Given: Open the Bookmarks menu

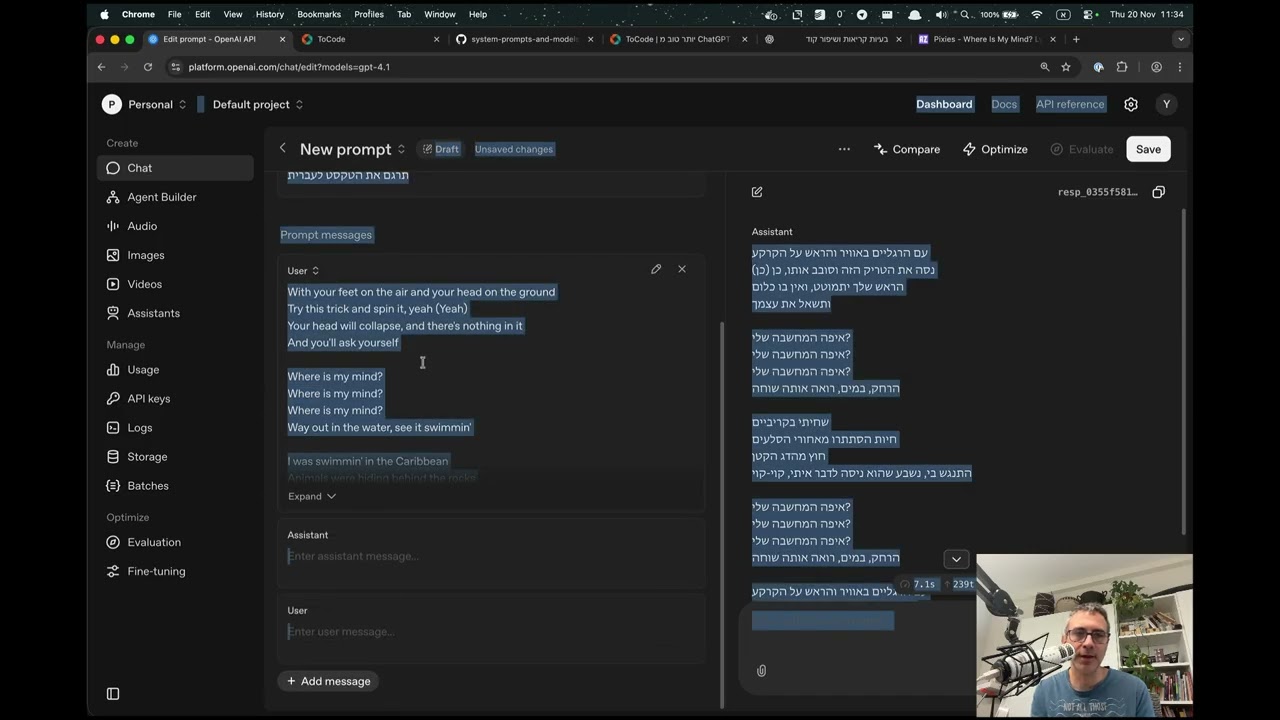Looking at the screenshot, I should coord(318,14).
